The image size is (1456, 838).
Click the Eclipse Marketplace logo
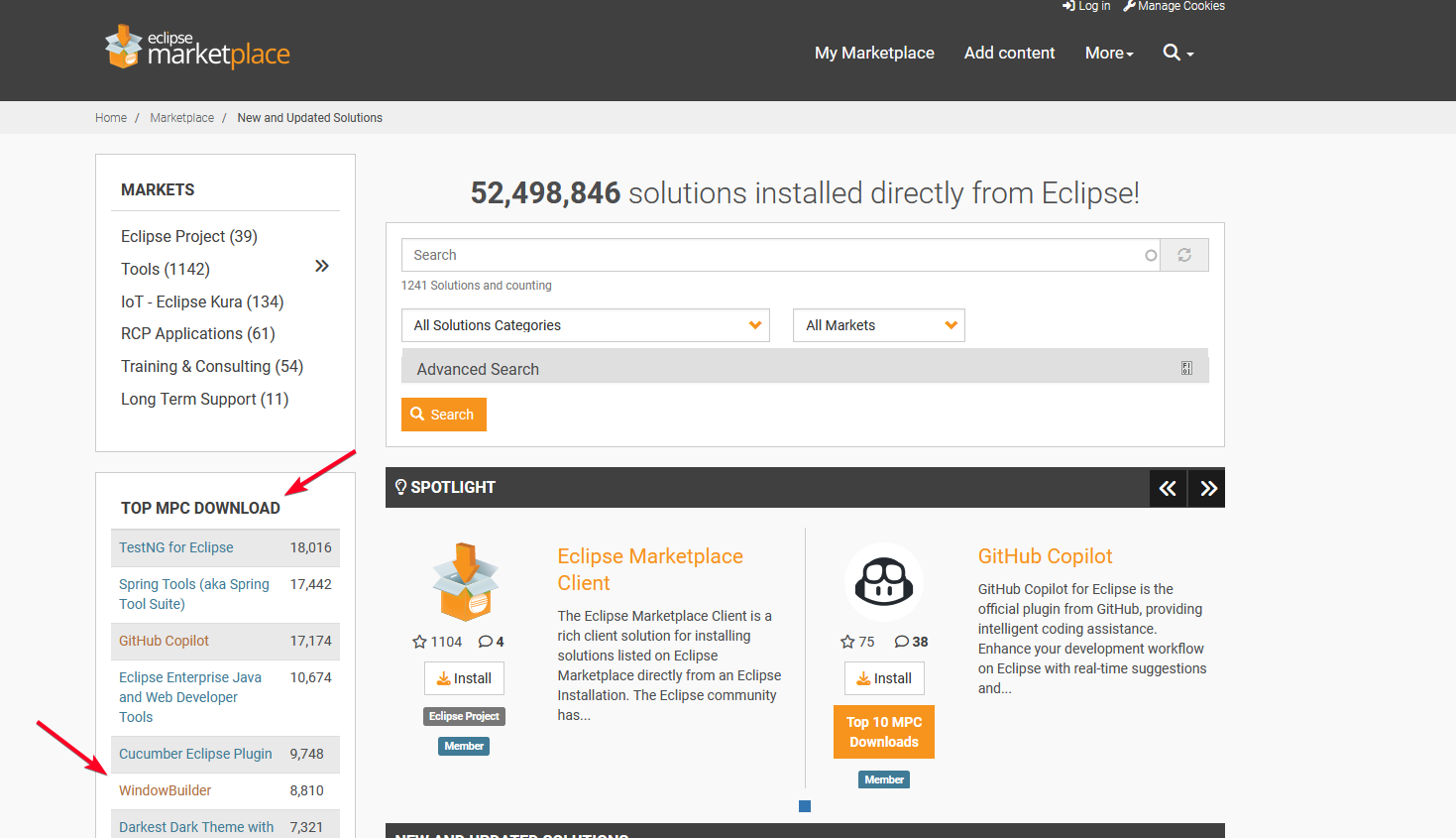(197, 48)
